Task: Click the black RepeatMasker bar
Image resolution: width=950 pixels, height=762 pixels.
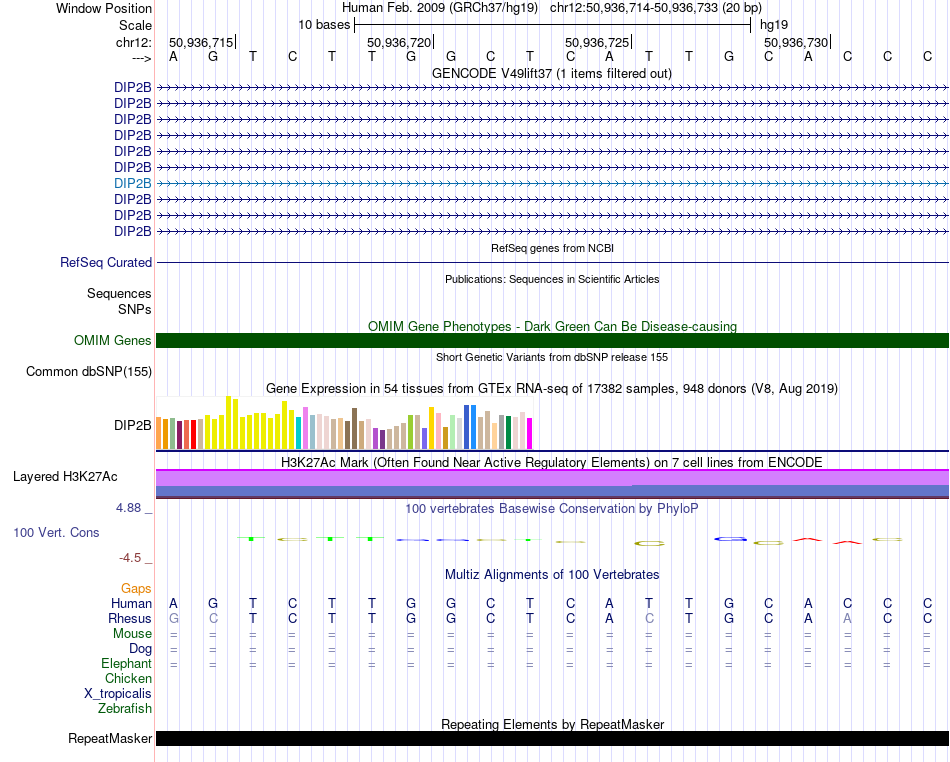Action: point(552,738)
